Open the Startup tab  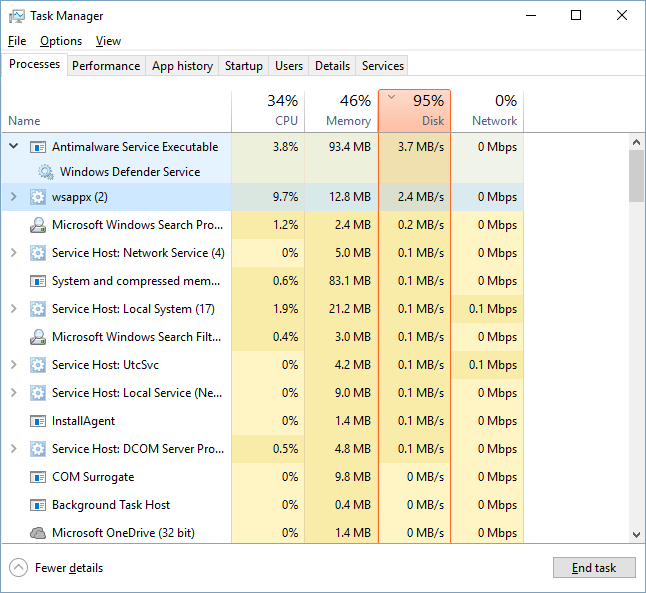[x=243, y=66]
